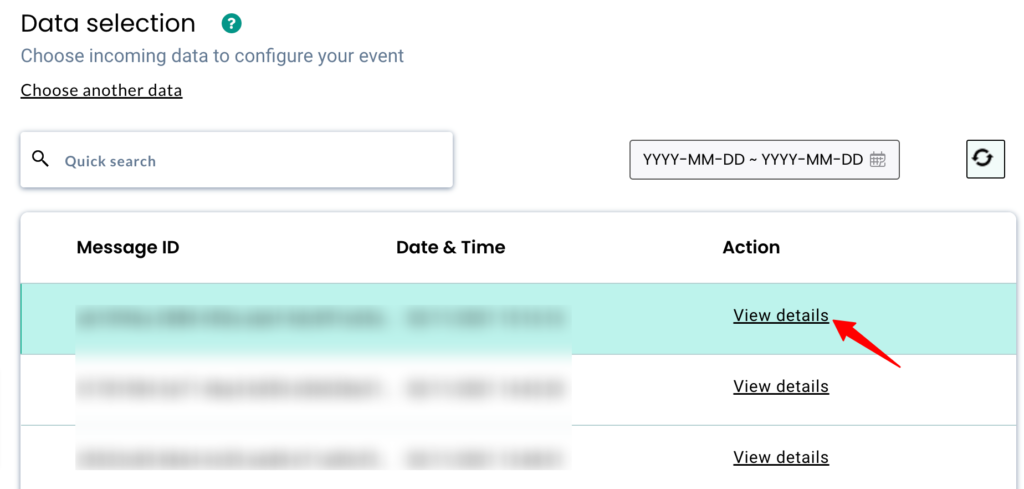Open View details in the second row
Image resolution: width=1024 pixels, height=489 pixels.
[781, 387]
